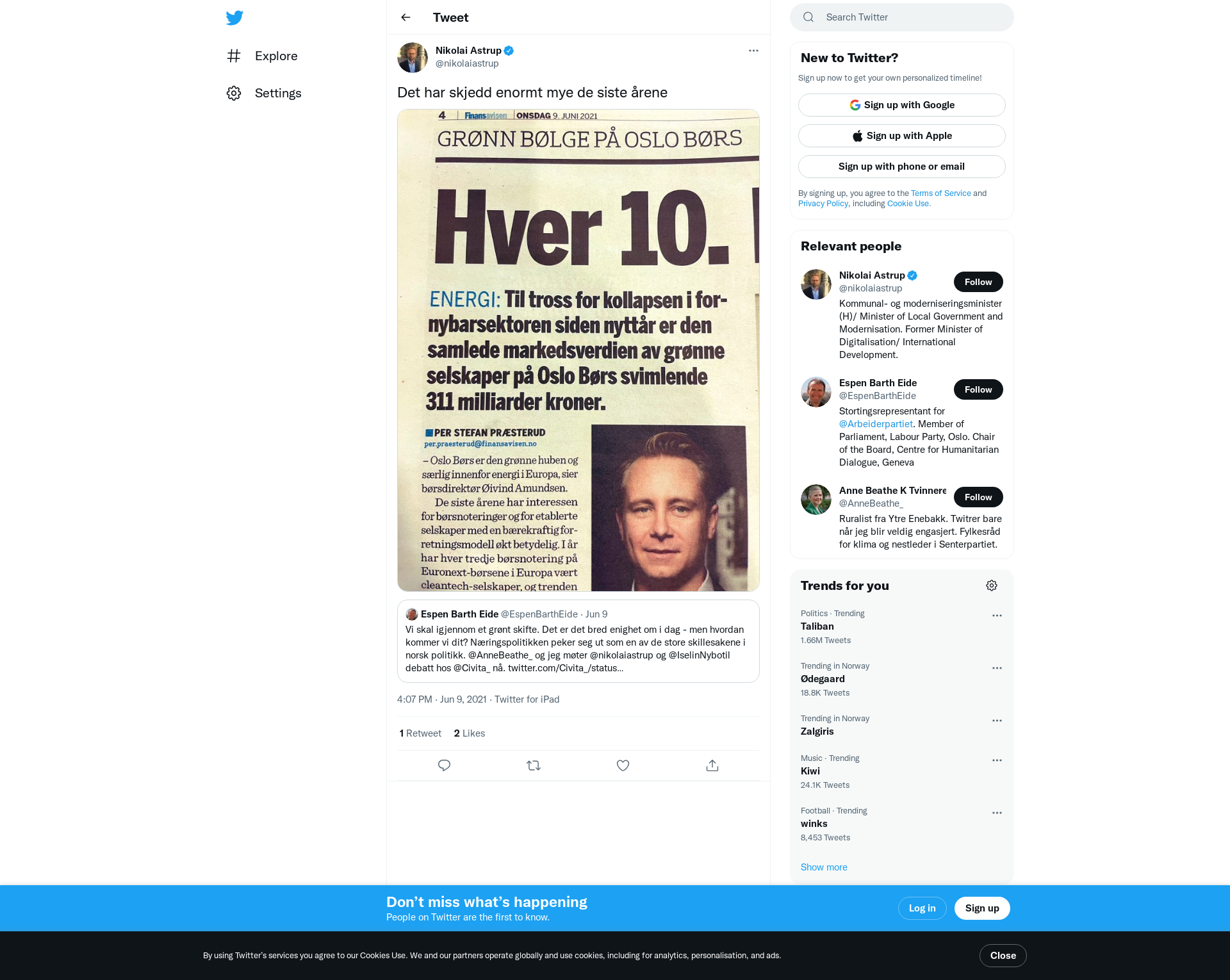Click @AnneBeathe_ handle in Relevant people
This screenshot has width=1230, height=980.
coord(871,503)
